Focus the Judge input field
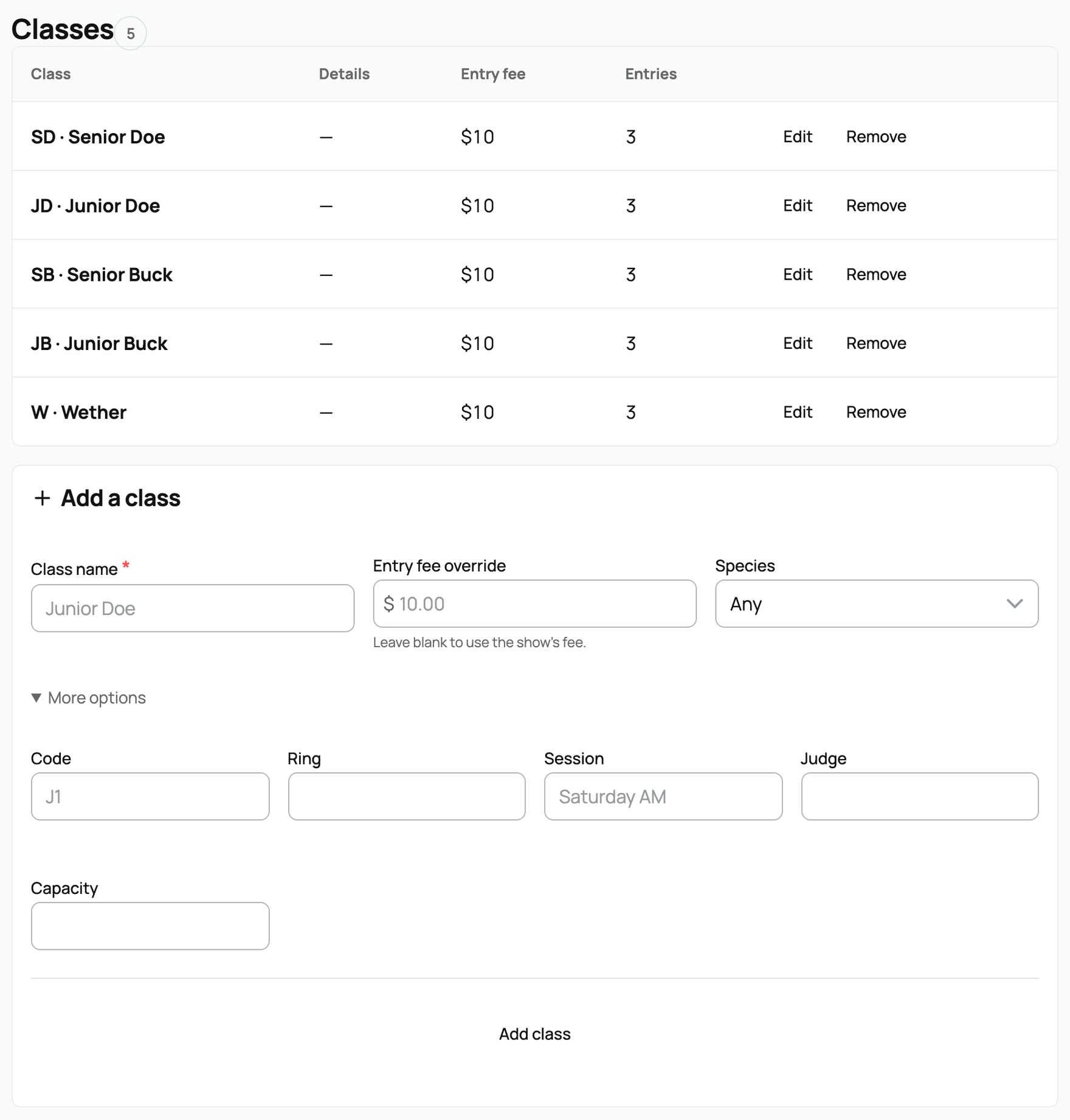Viewport: 1070px width, 1120px height. 920,796
